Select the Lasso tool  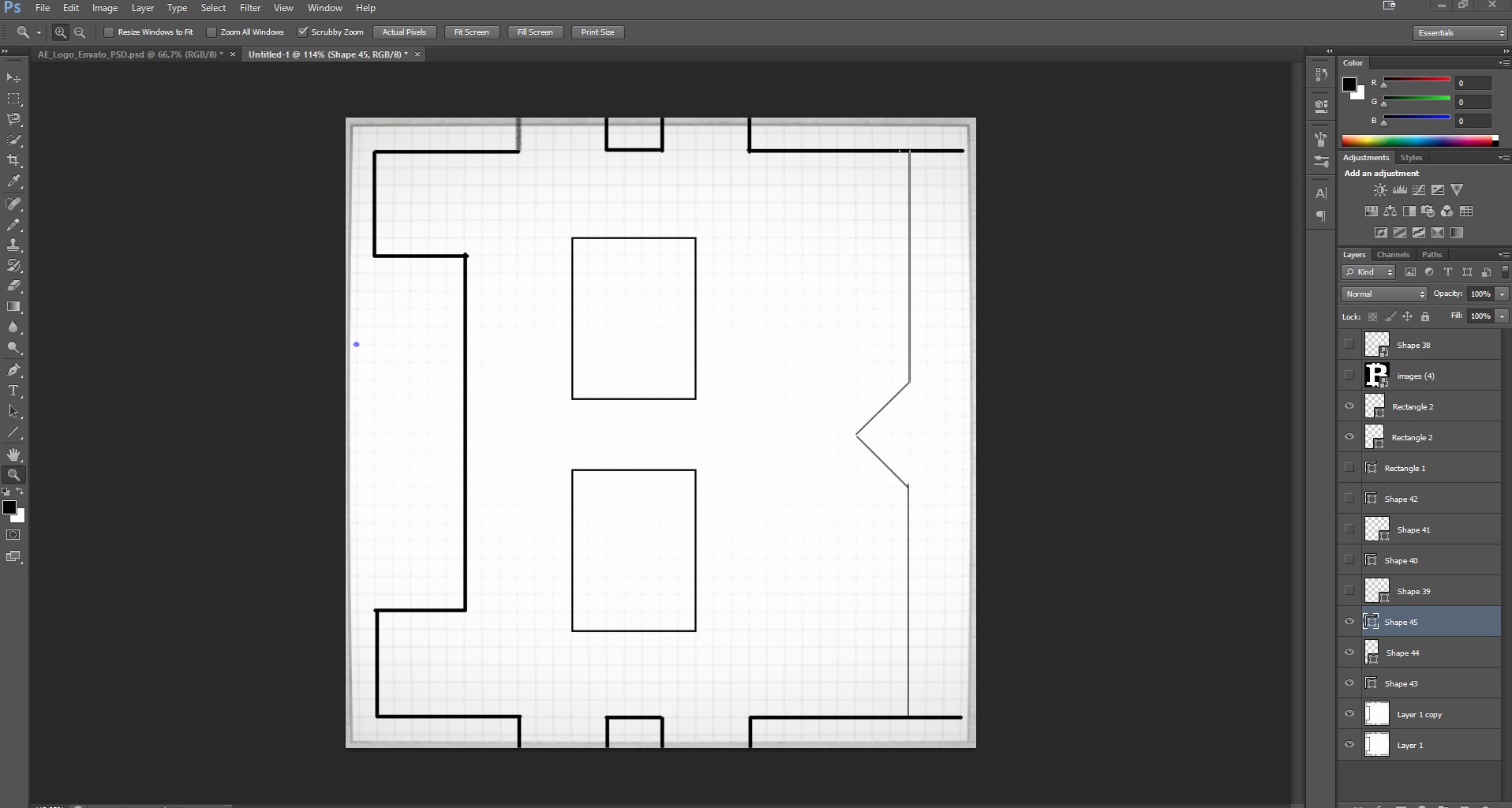13,119
